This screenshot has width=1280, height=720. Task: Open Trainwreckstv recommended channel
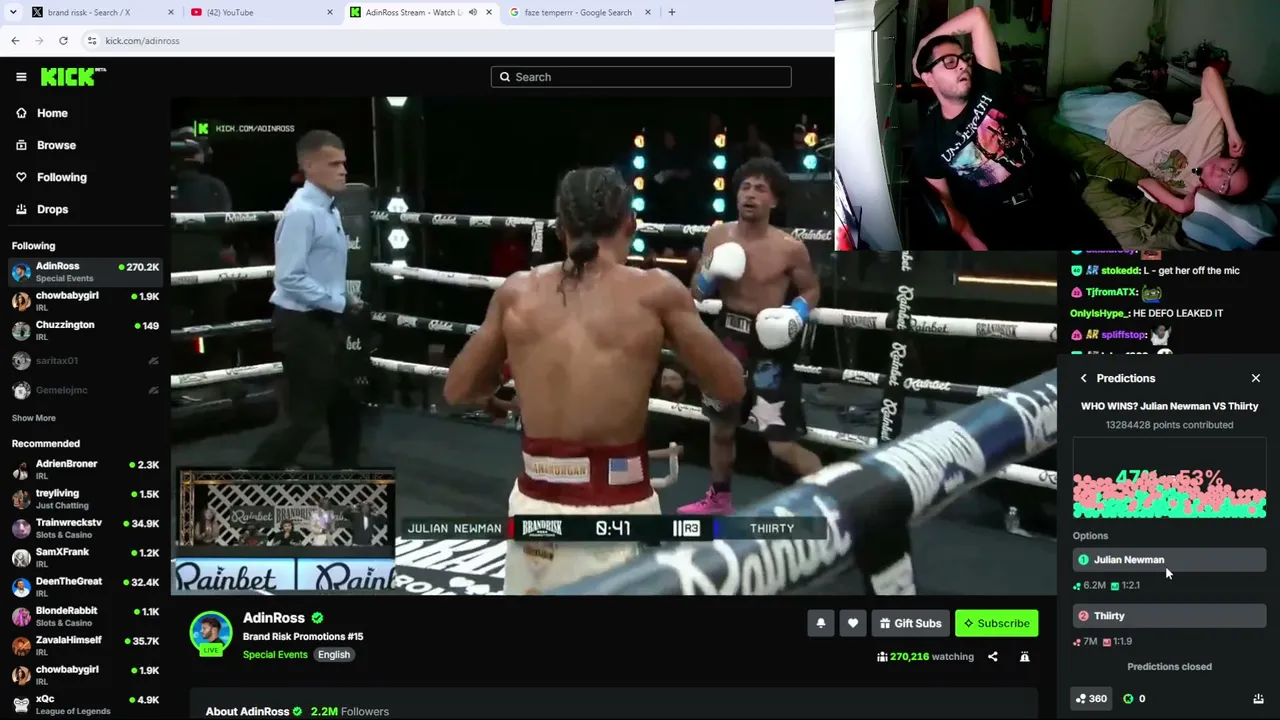pos(85,528)
